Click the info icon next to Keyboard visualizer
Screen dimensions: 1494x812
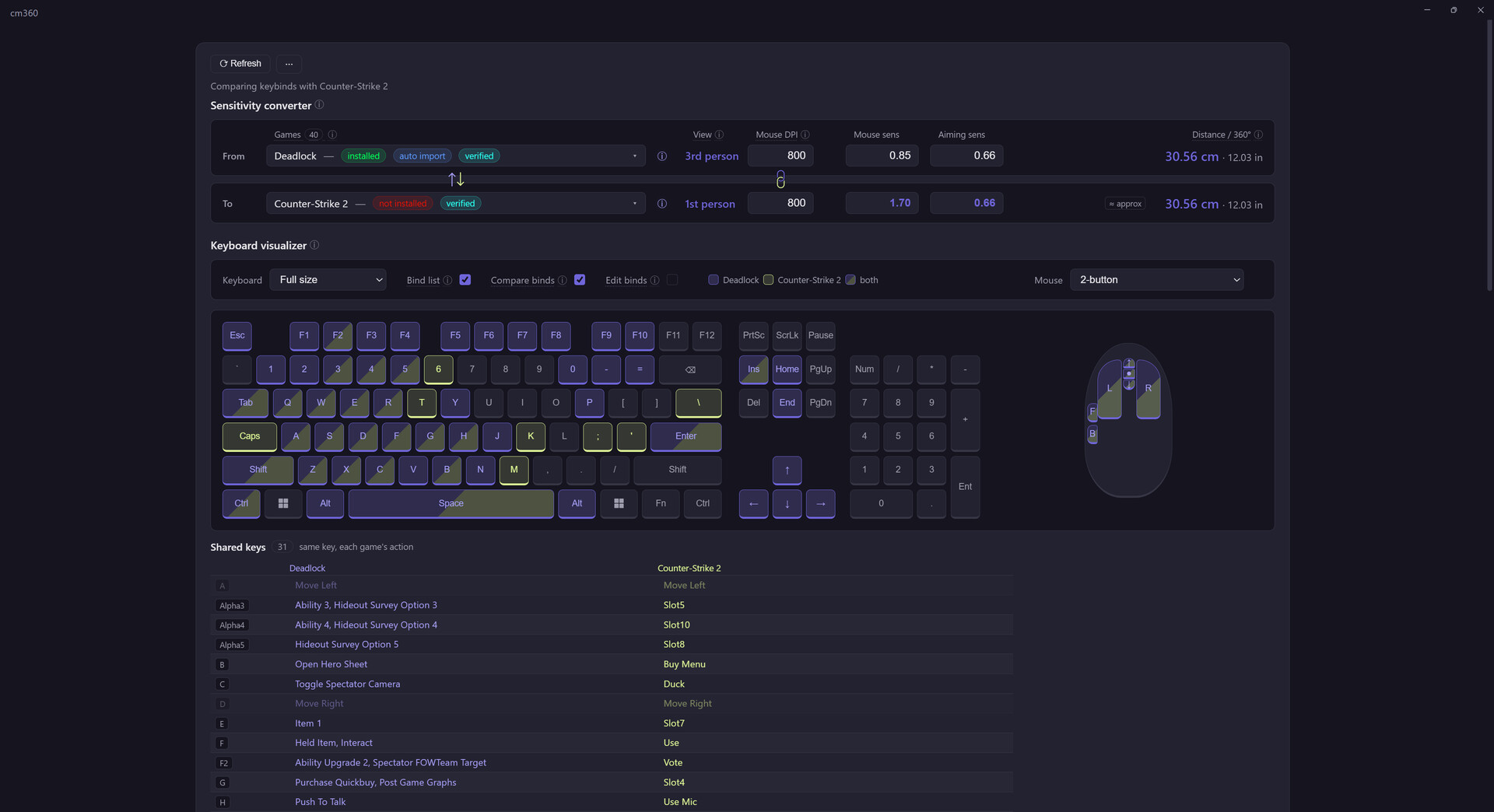coord(314,245)
